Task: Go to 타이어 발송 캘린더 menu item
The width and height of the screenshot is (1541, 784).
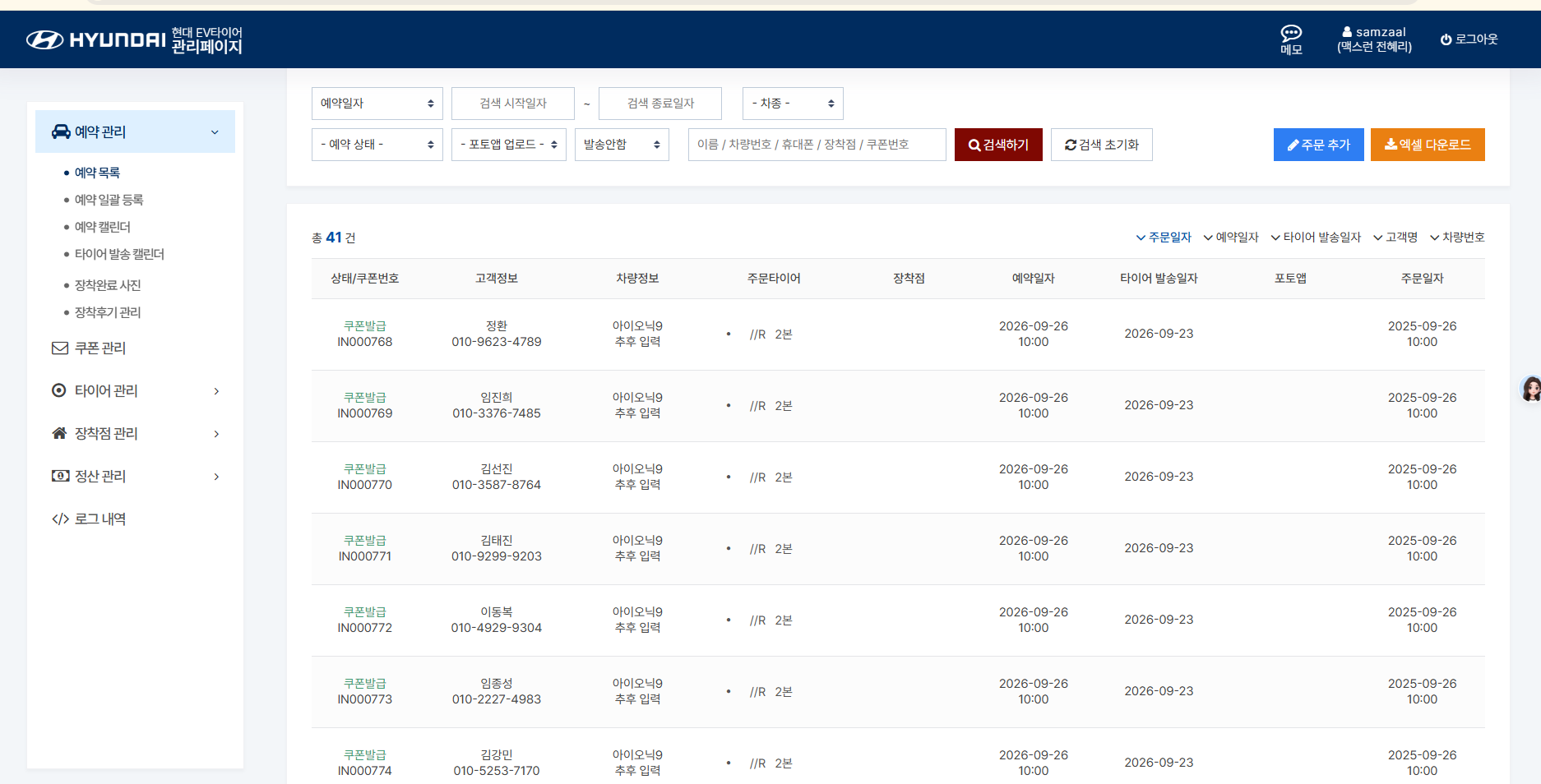Action: 119,255
